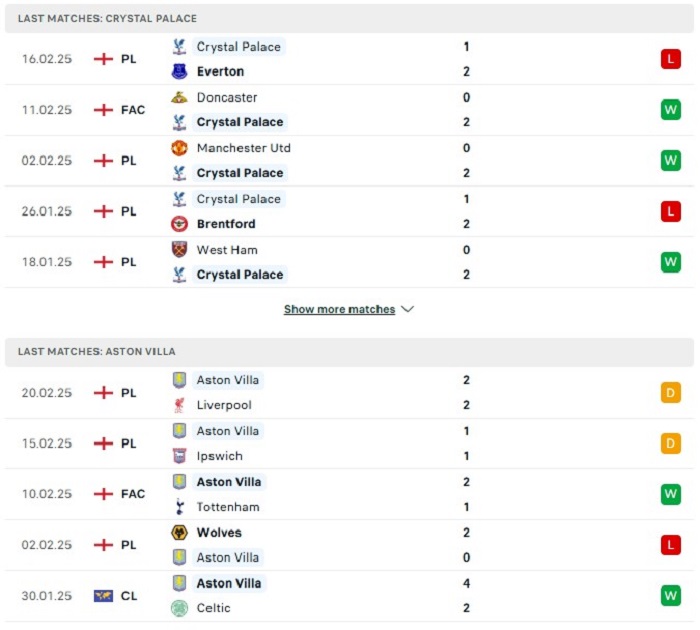Expand Show more matches chevron

click(x=408, y=309)
